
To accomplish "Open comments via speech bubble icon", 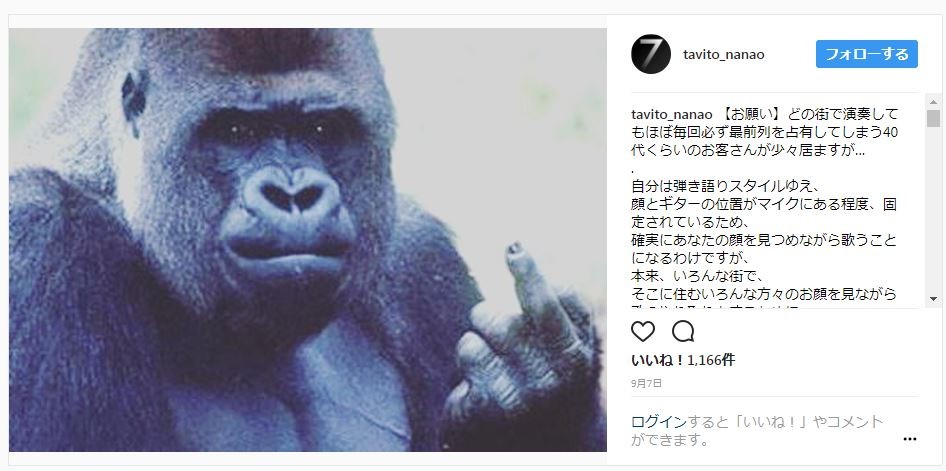I will 683,331.
